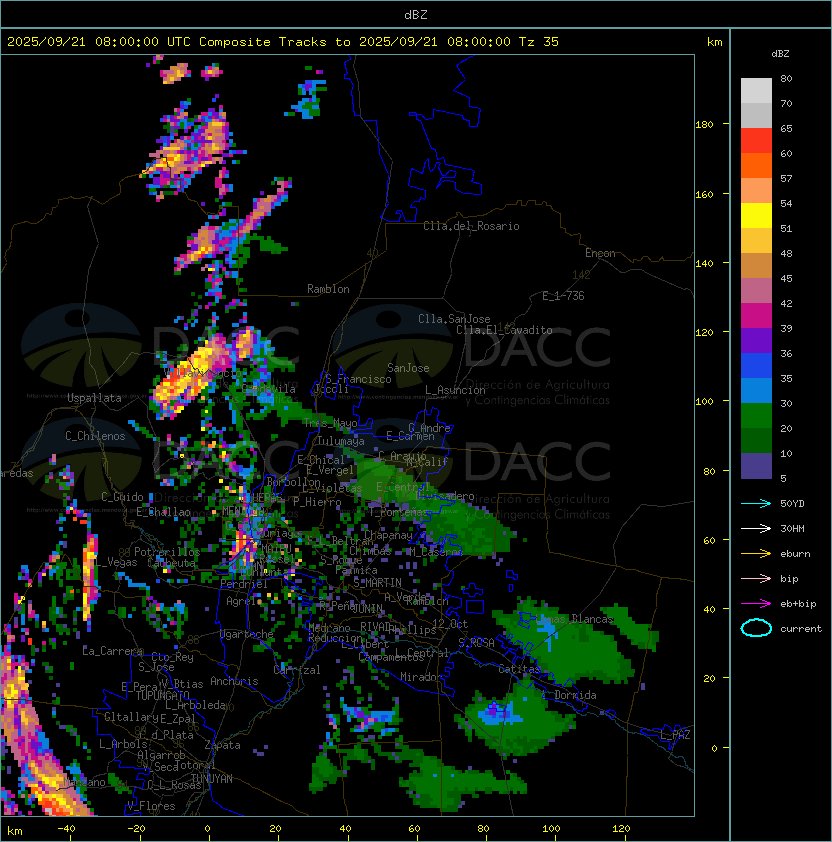The width and height of the screenshot is (832, 842).
Task: Click the 'S_MARTIN' place label
Action: tap(377, 583)
